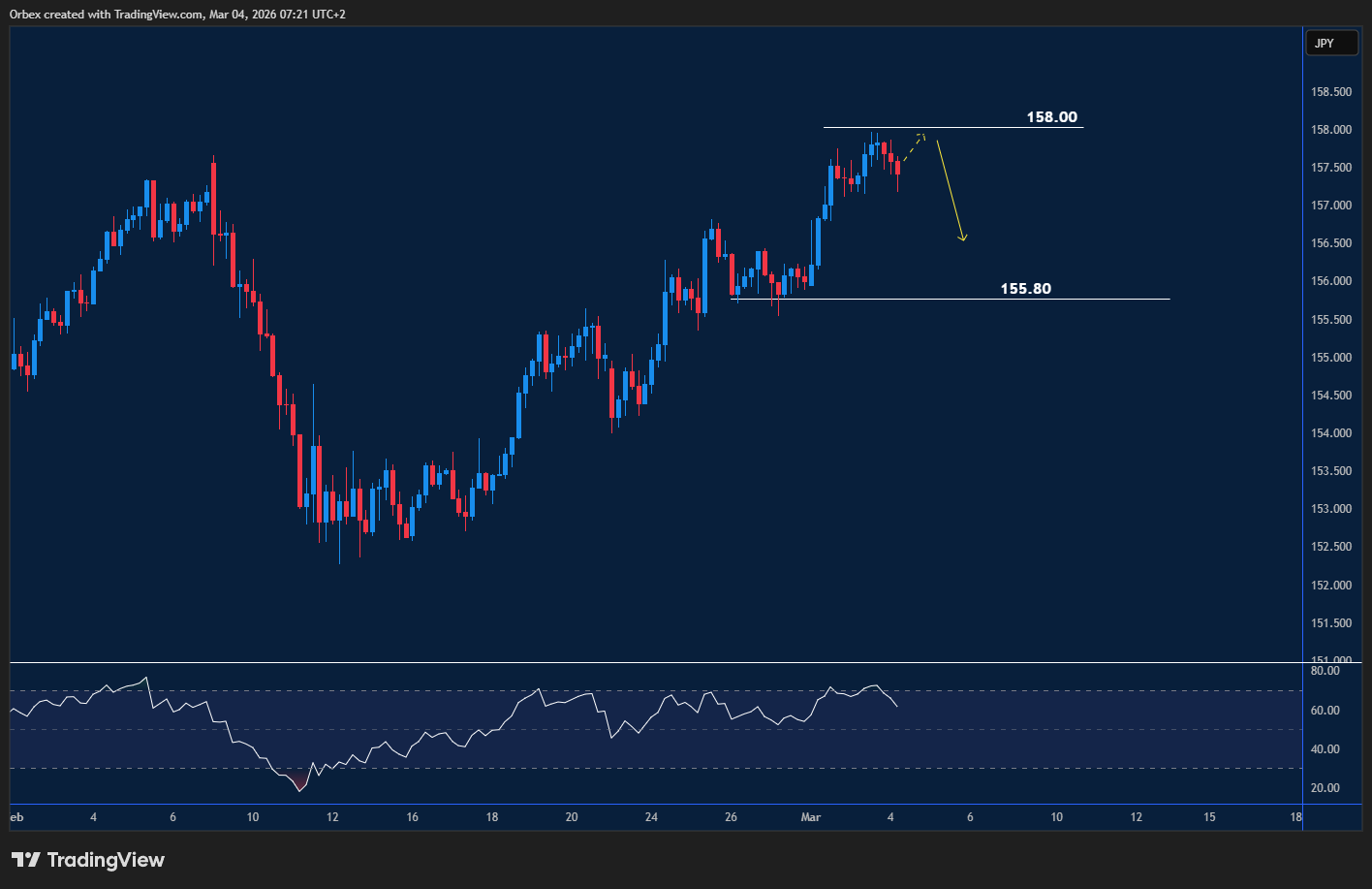The image size is (1372, 889).
Task: Toggle visibility of the RSI oversold shading
Action: [x=297, y=780]
